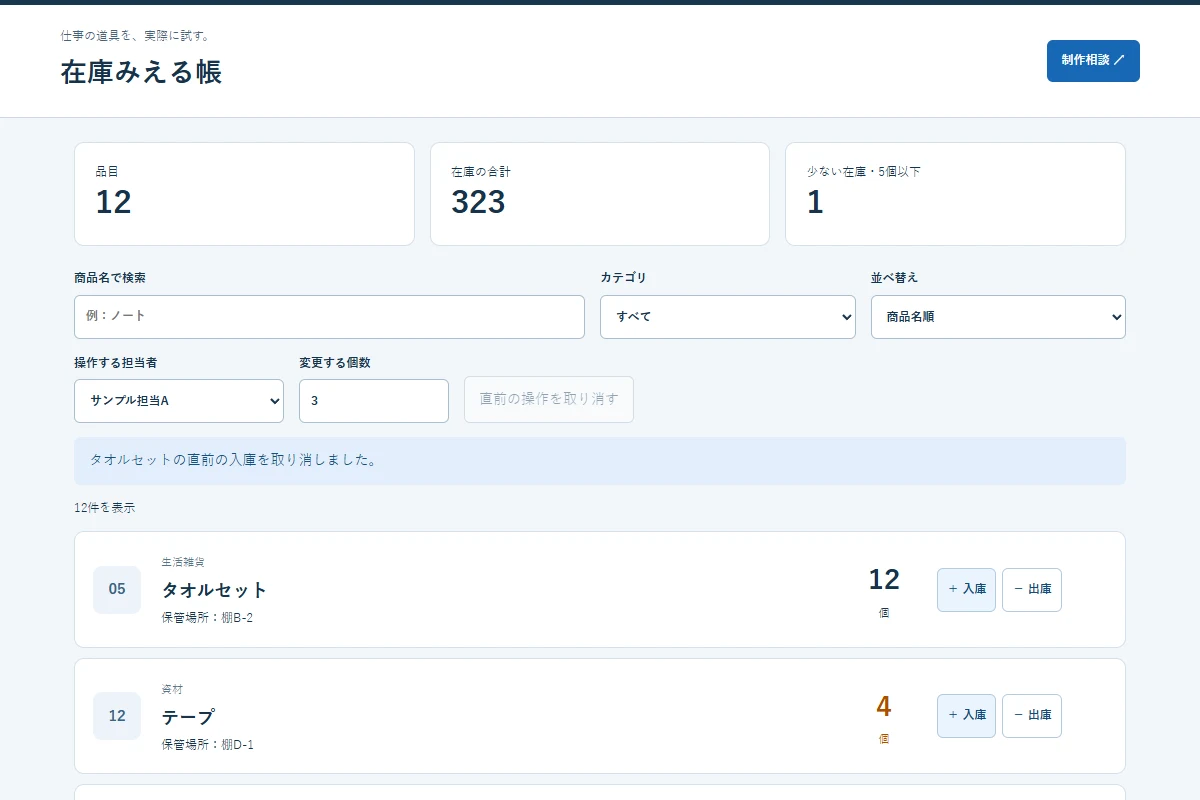Click the 生活雑貨 category label
The image size is (1200, 800).
coord(183,562)
